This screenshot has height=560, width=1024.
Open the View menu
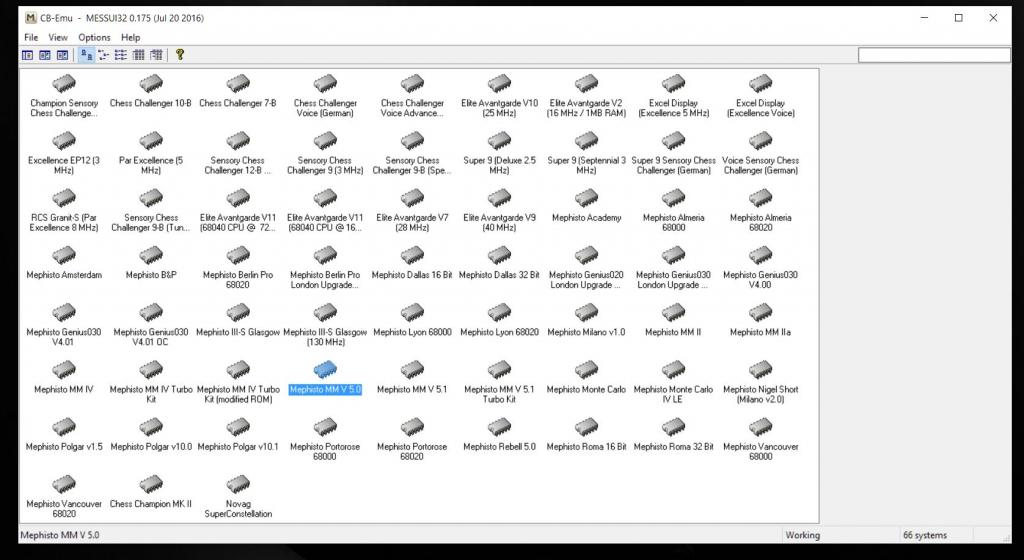(x=58, y=37)
